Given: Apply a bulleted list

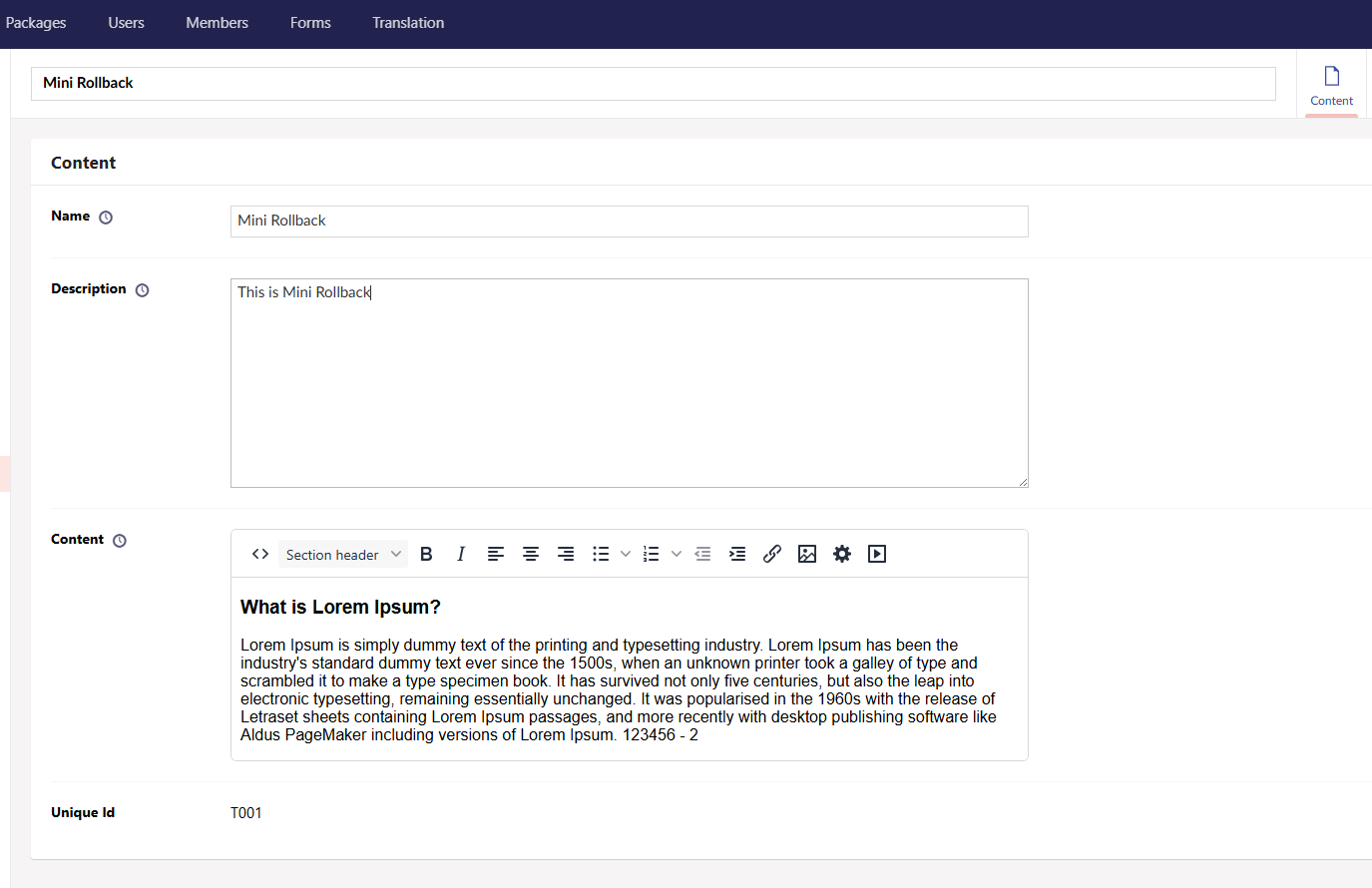Looking at the screenshot, I should pyautogui.click(x=599, y=554).
